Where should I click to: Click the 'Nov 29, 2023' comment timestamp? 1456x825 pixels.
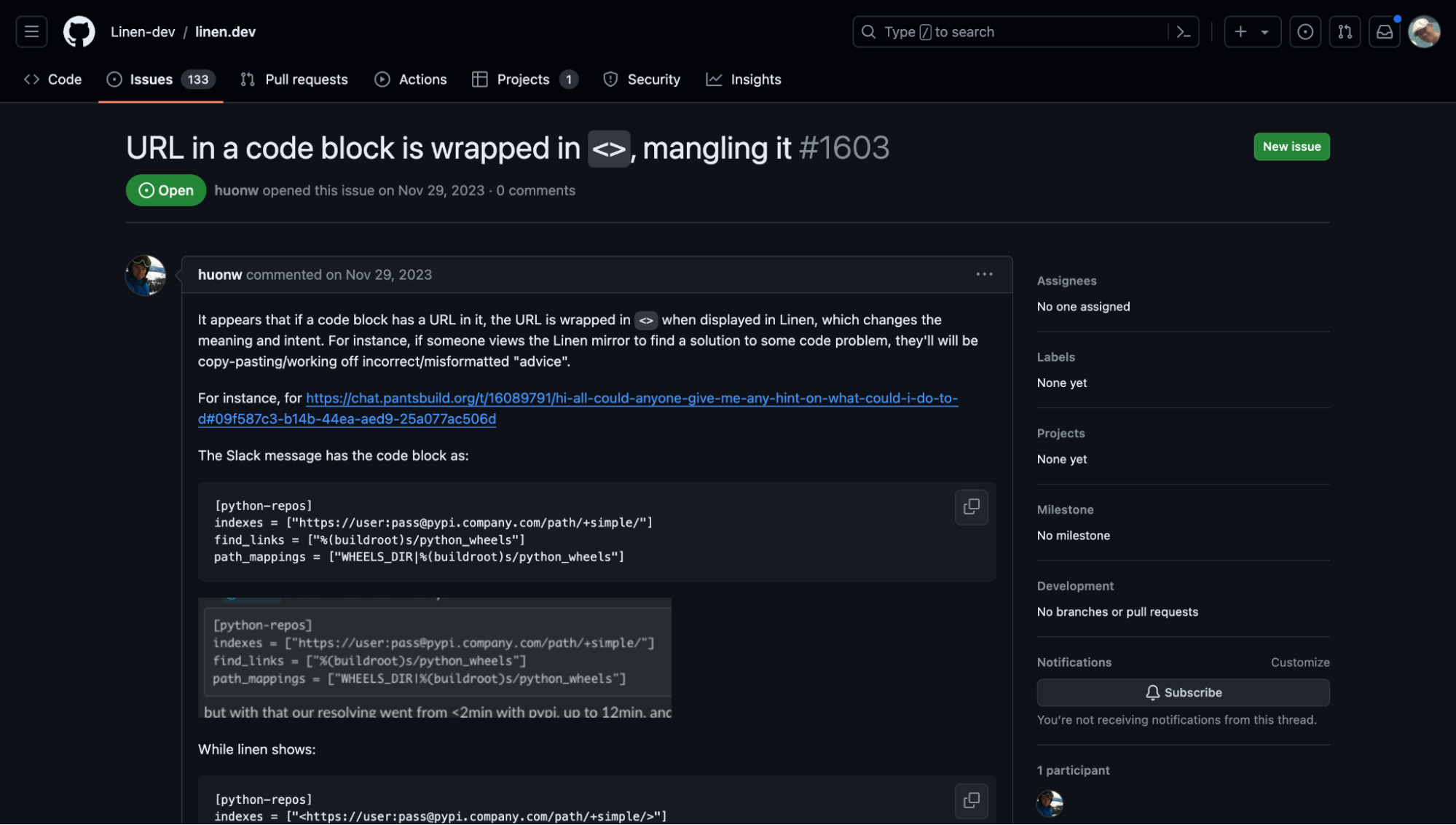(x=388, y=275)
